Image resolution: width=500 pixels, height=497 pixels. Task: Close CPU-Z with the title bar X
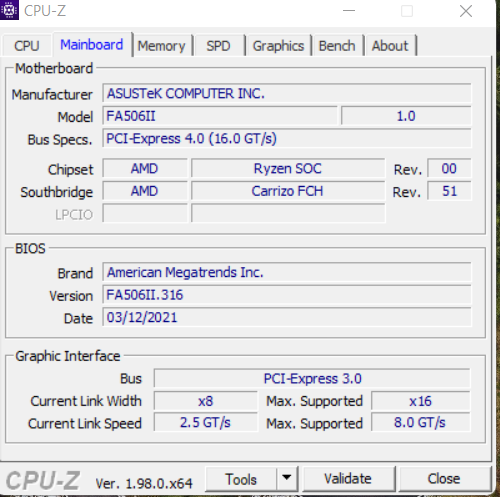466,11
